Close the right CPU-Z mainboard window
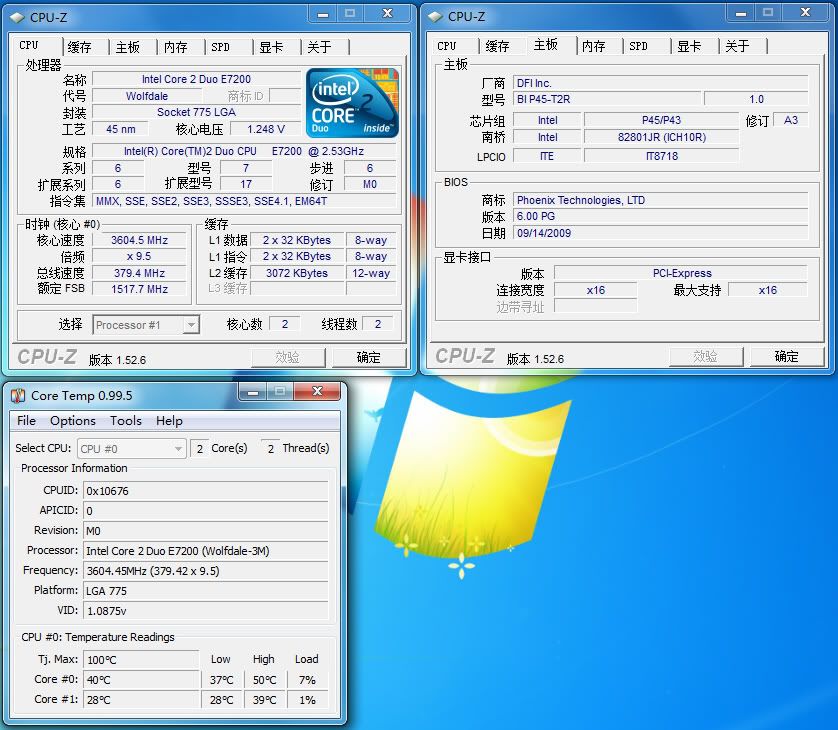 [x=805, y=13]
